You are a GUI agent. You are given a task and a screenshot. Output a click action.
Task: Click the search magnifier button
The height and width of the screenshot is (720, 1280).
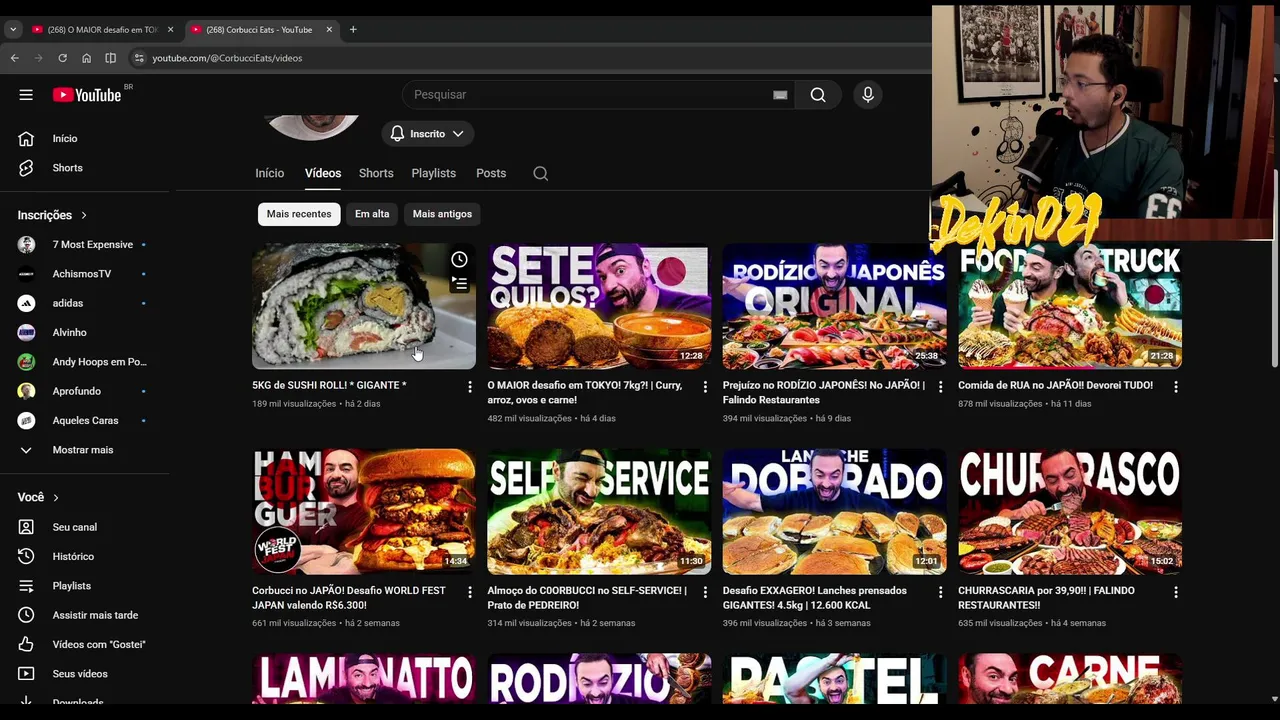coord(818,95)
